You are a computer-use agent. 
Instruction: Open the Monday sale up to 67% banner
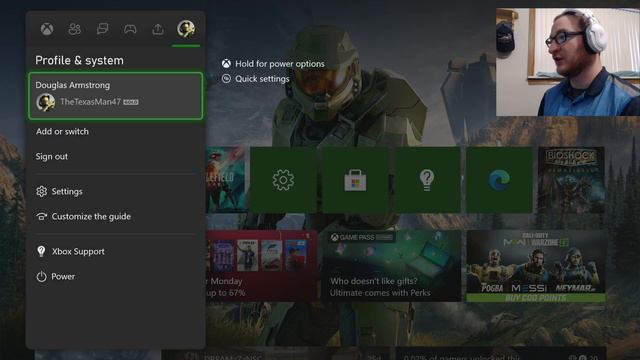click(262, 265)
